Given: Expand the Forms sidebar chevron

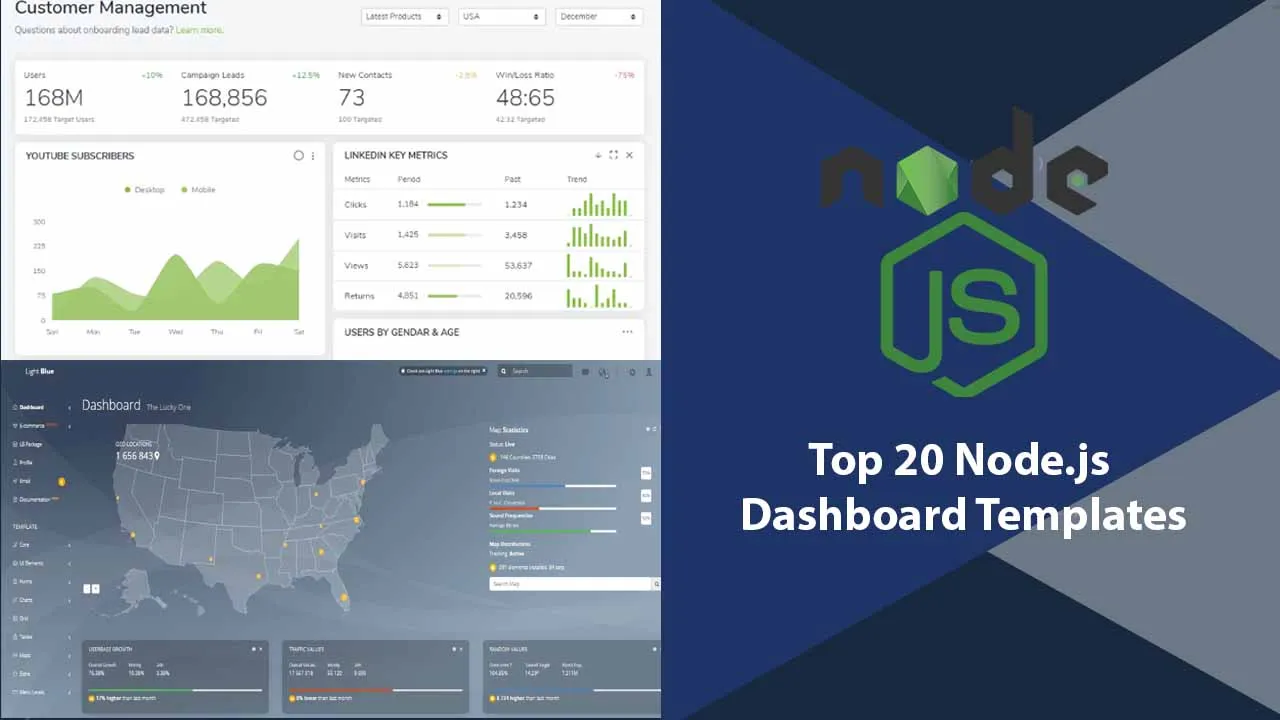Looking at the screenshot, I should [69, 582].
